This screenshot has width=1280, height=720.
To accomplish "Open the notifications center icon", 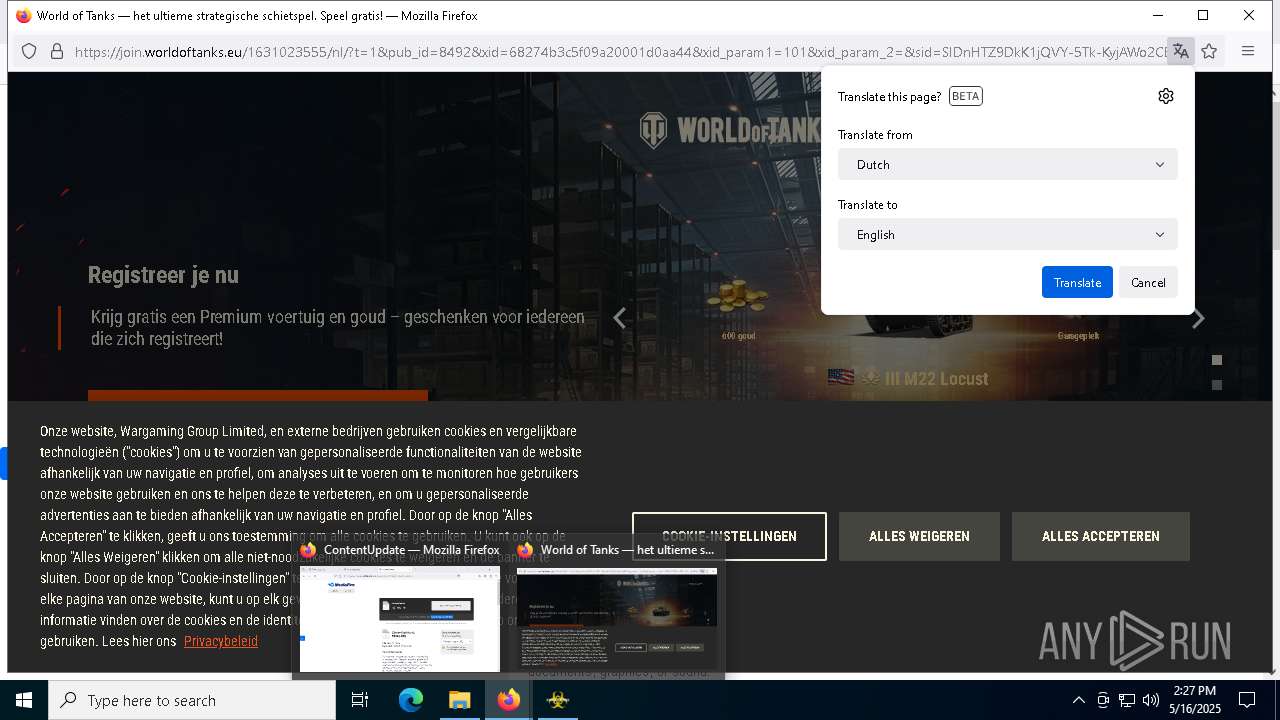I will tap(1247, 700).
